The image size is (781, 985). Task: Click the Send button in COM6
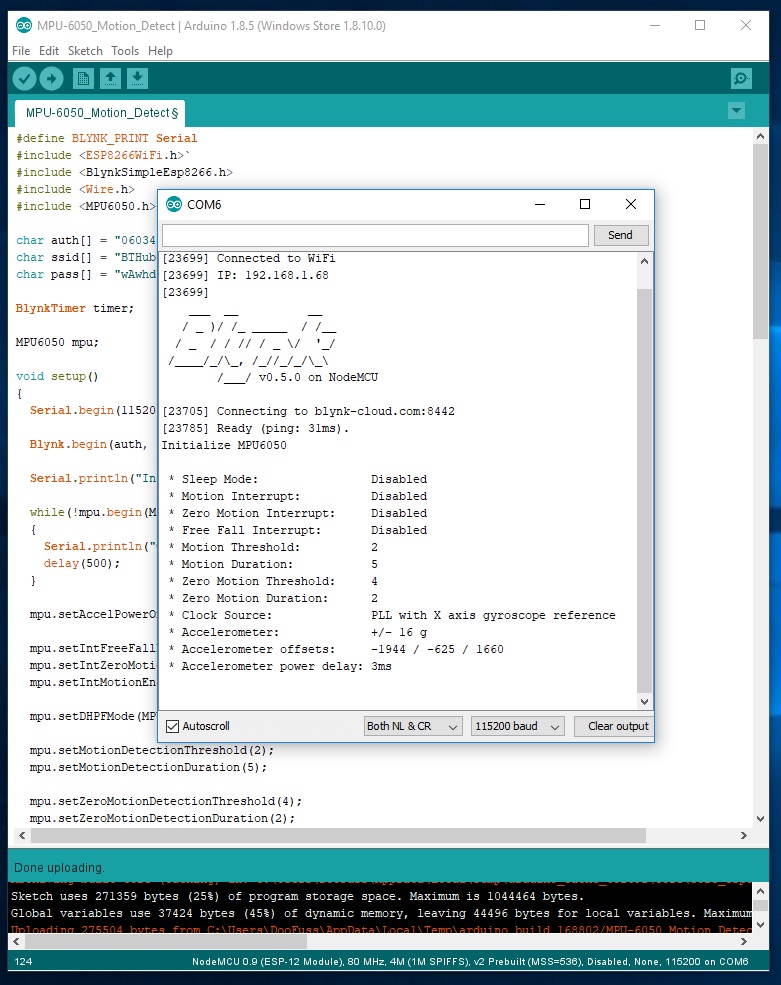pos(621,235)
